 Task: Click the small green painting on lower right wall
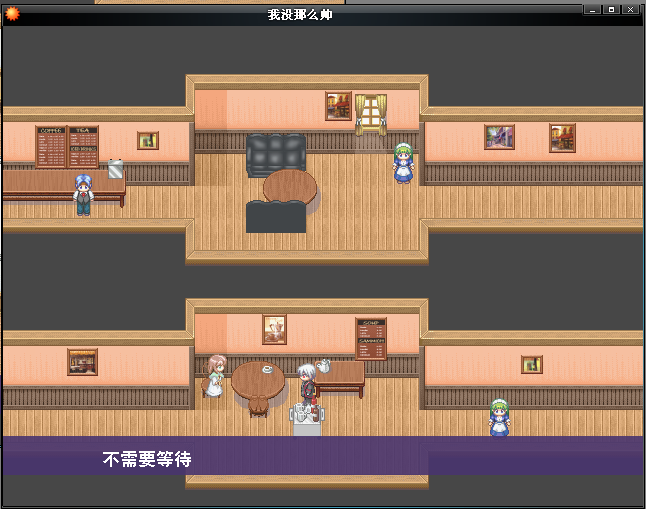coord(531,365)
